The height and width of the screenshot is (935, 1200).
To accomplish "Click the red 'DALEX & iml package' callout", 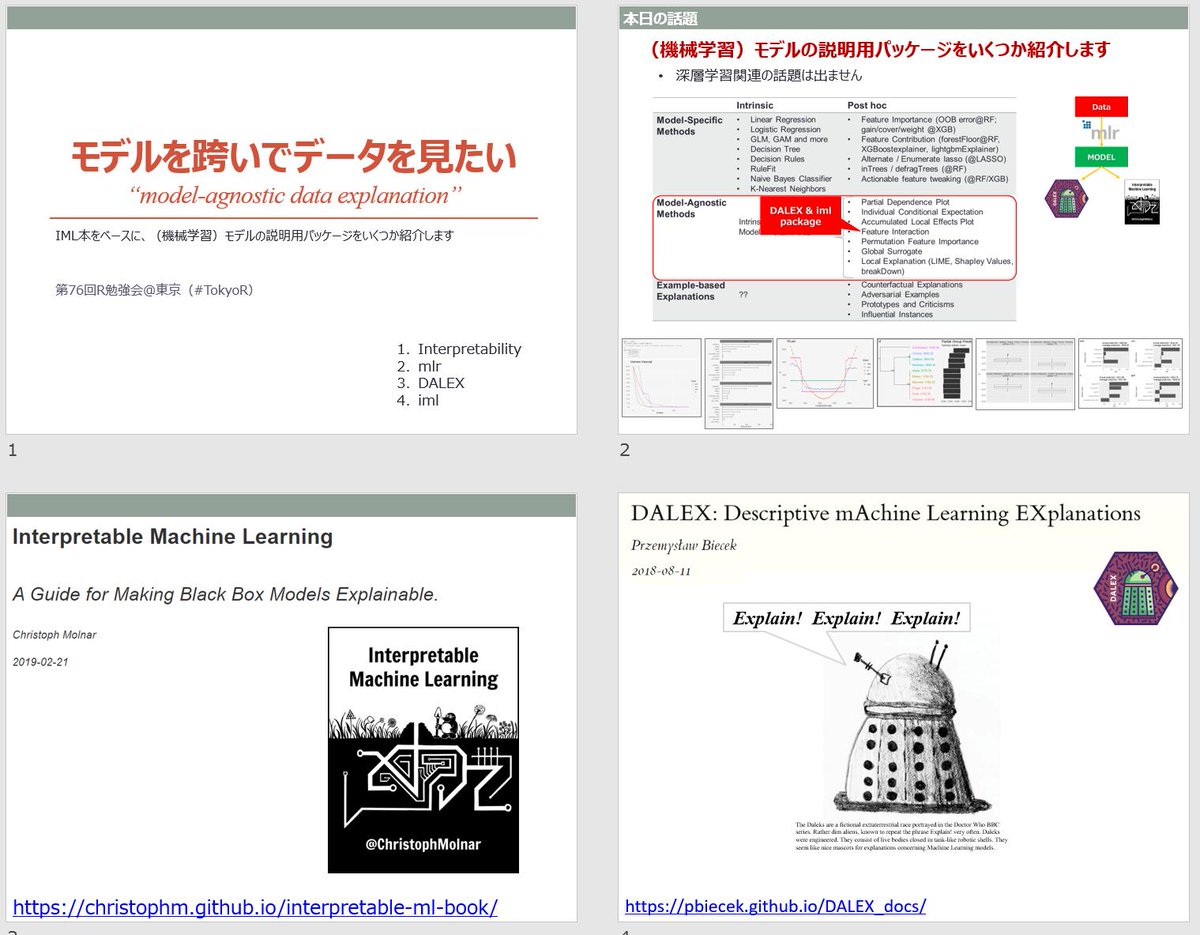I will (800, 216).
